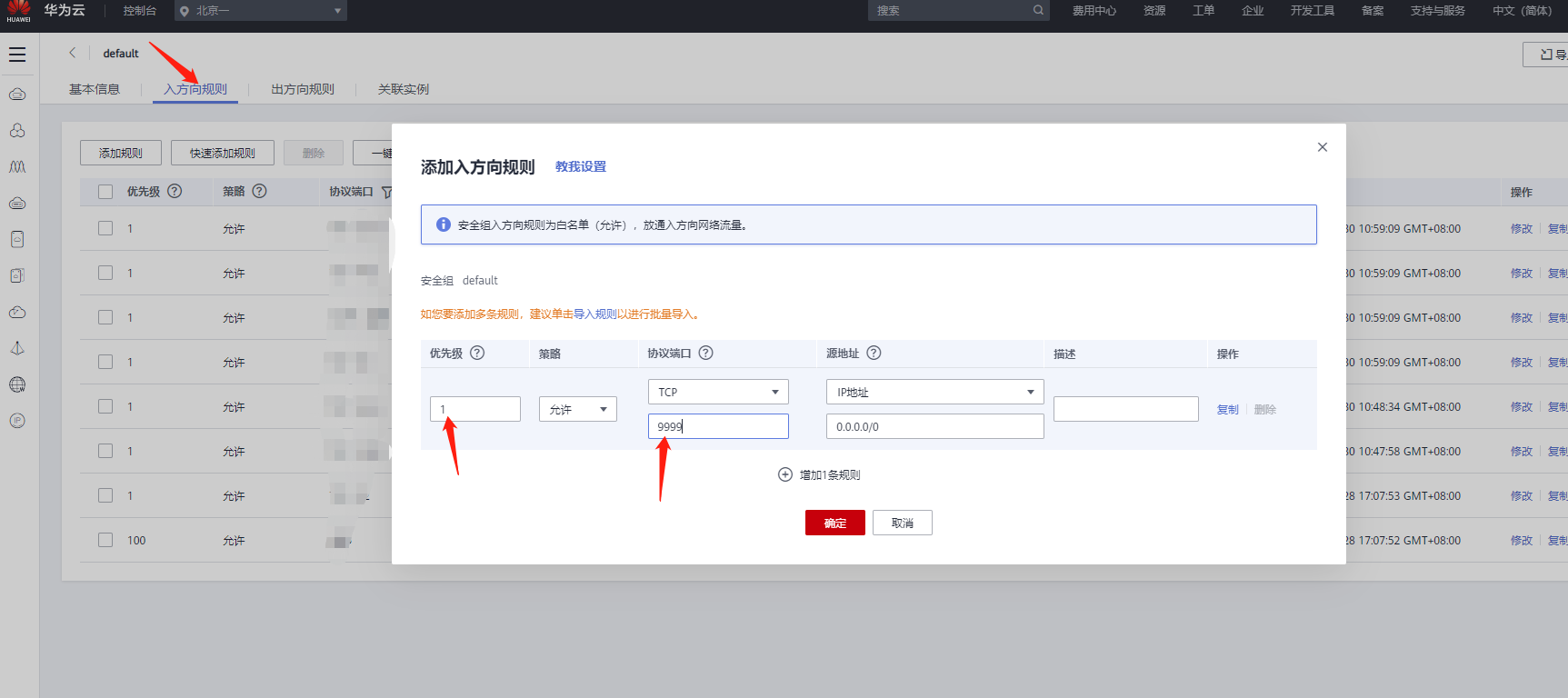Screen dimensions: 1568x698
Task: Click location pin icon in region selector
Action: (185, 11)
